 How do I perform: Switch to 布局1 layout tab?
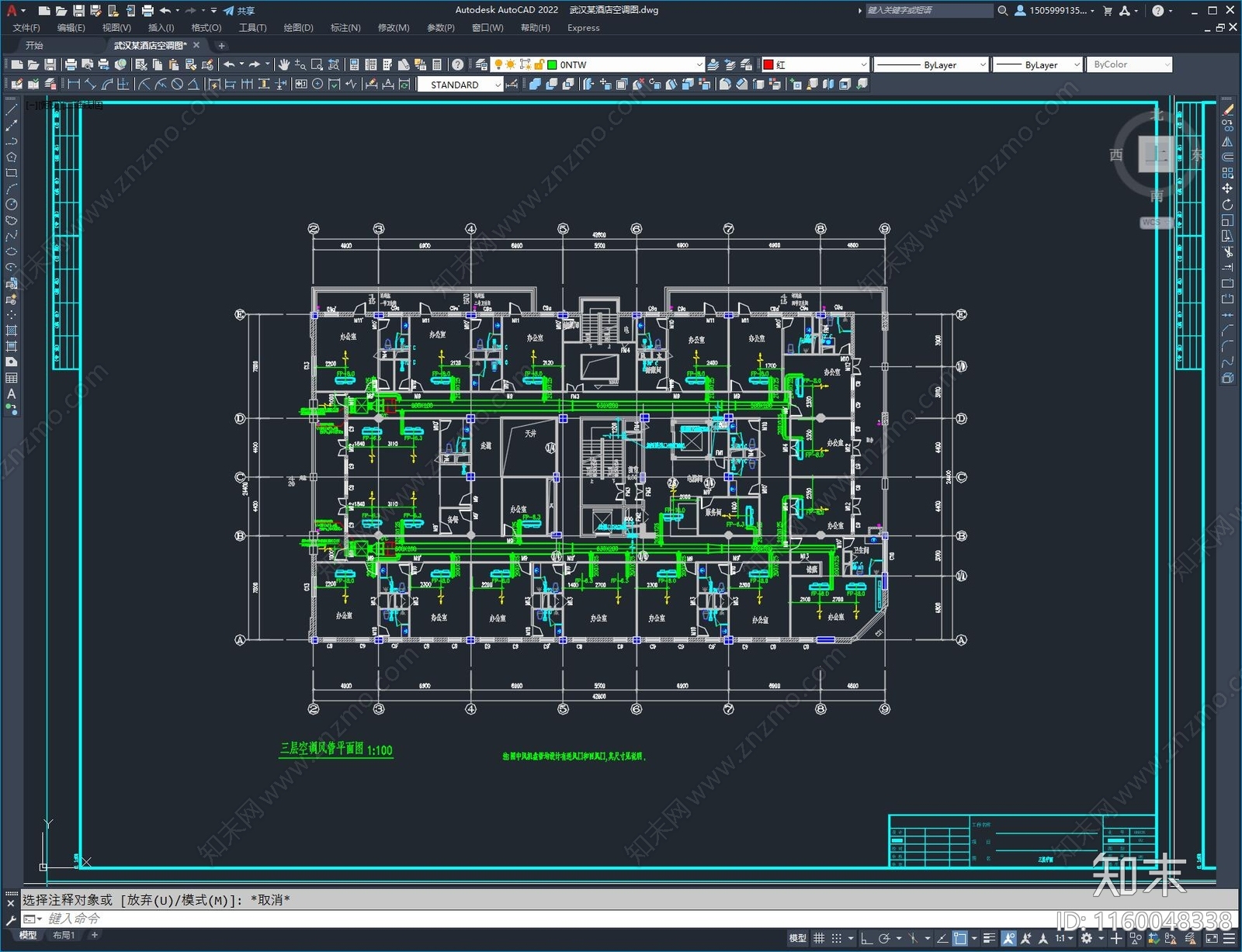pos(64,935)
